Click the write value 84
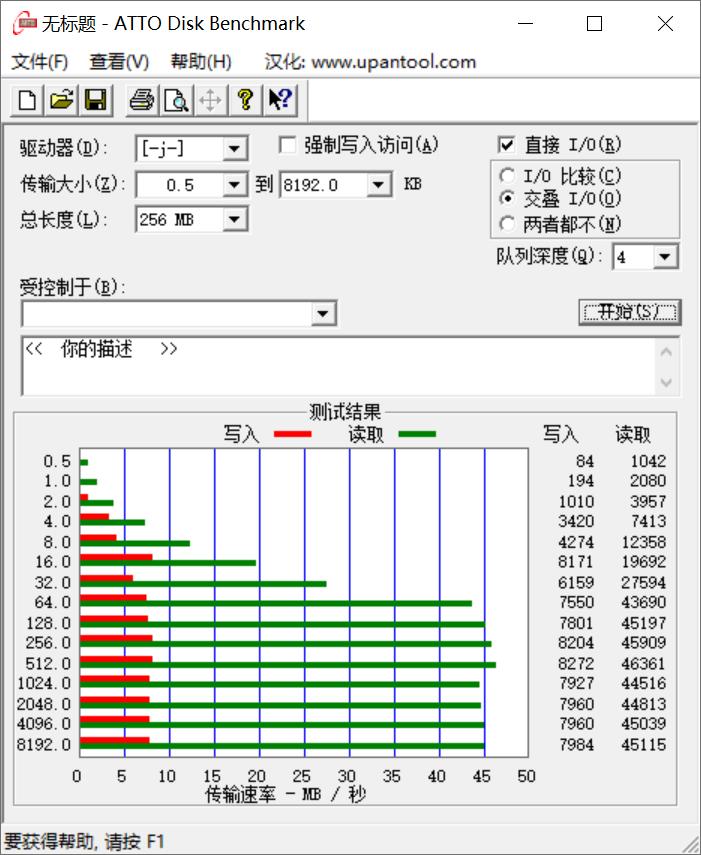This screenshot has width=701, height=855. click(585, 461)
